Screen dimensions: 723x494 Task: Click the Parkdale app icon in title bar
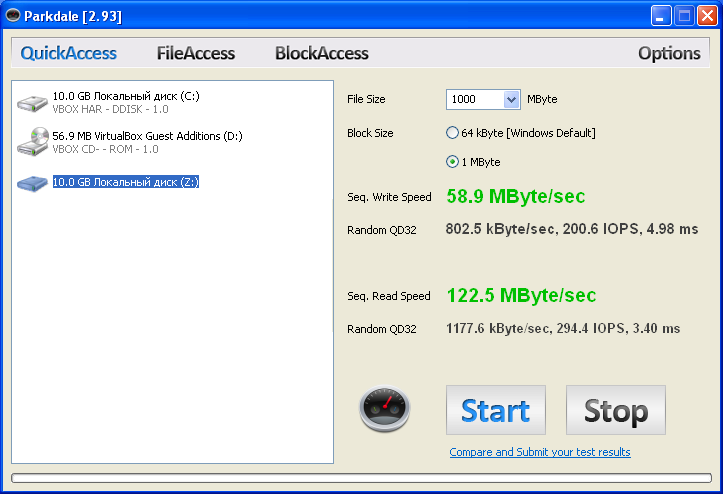click(12, 16)
